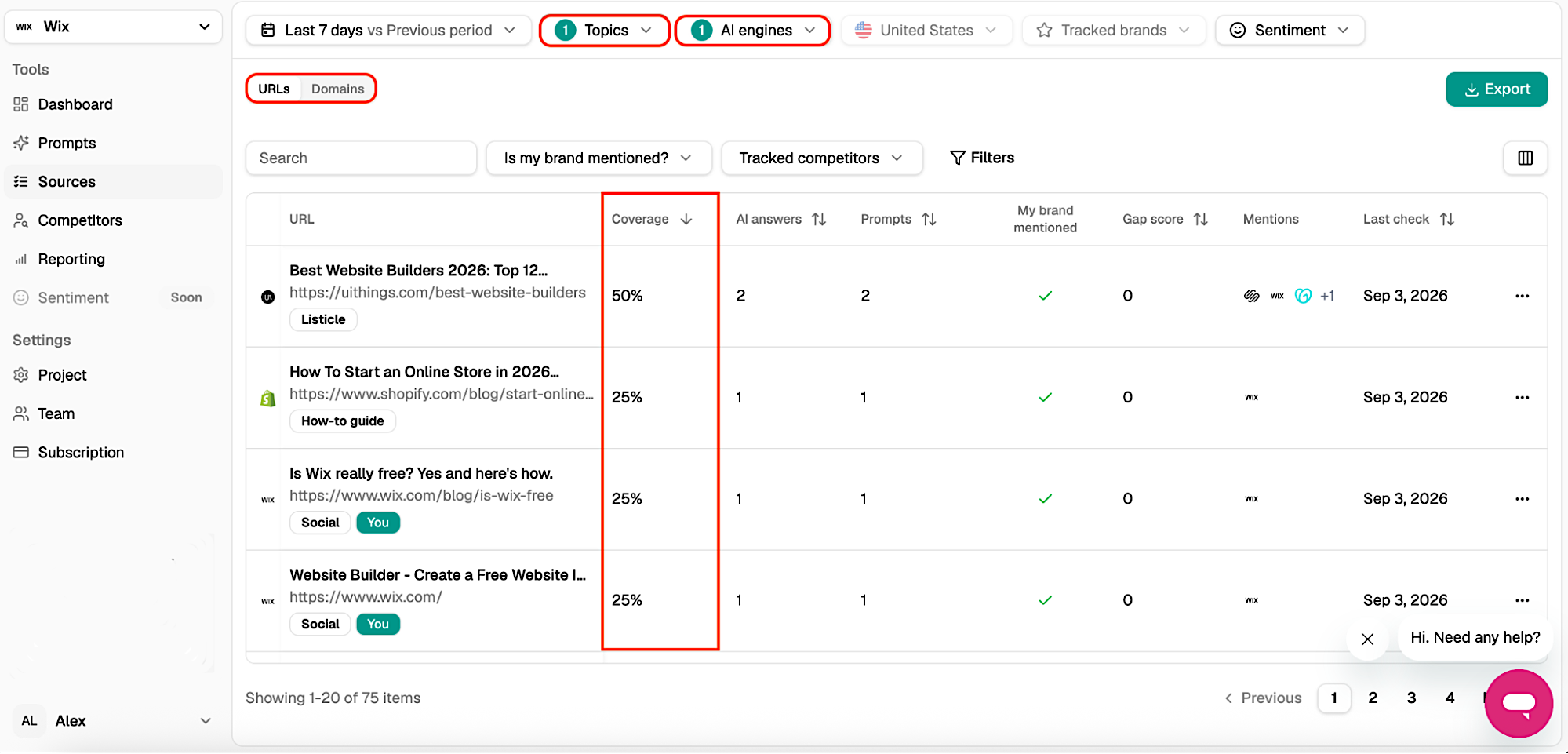Switch to Domains view
The width and height of the screenshot is (1568, 754).
[x=337, y=89]
